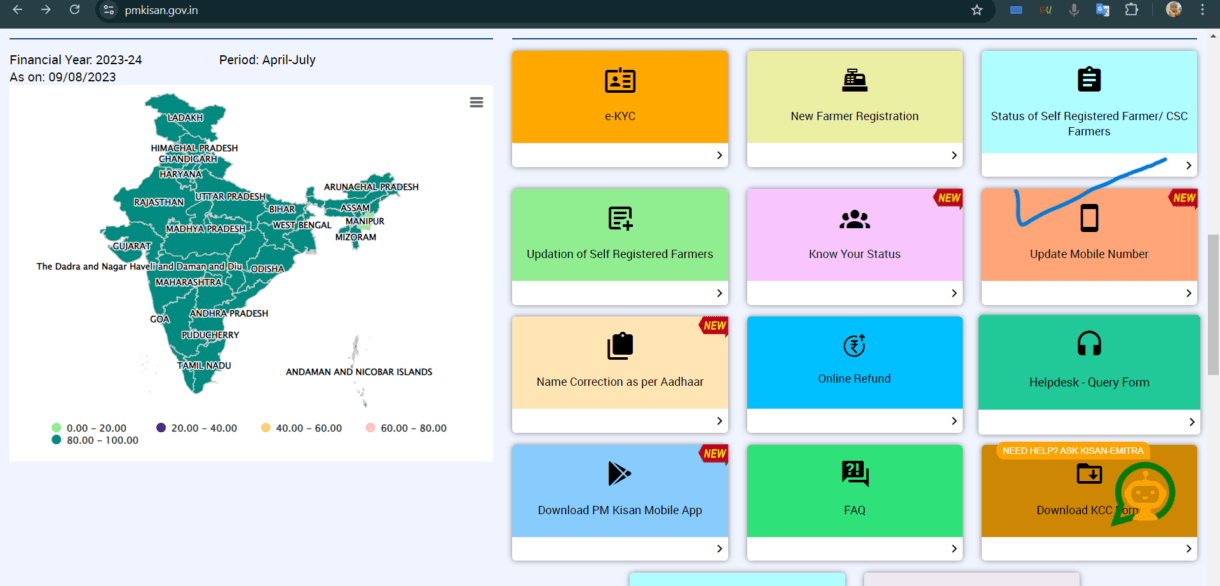The height and width of the screenshot is (586, 1220).
Task: Click the clipboard icon for Status of Self Registered Farmer
Action: [x=1089, y=80]
